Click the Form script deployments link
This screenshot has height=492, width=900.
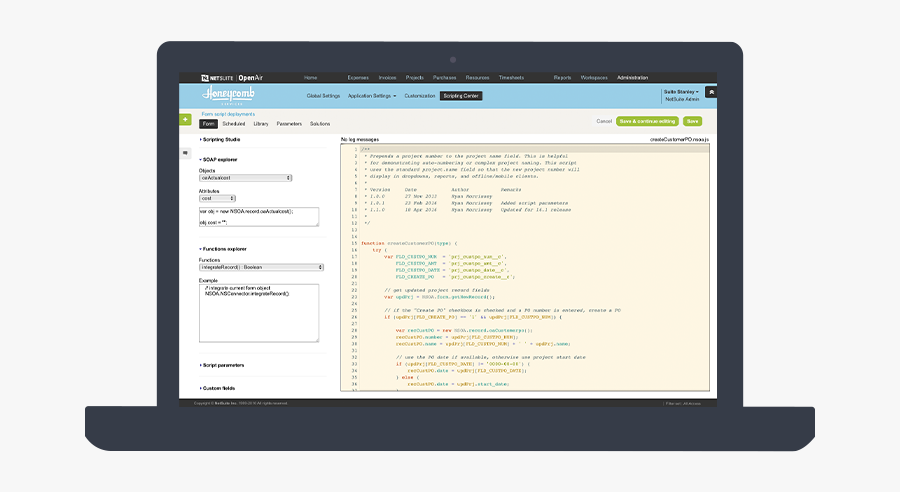[228, 114]
